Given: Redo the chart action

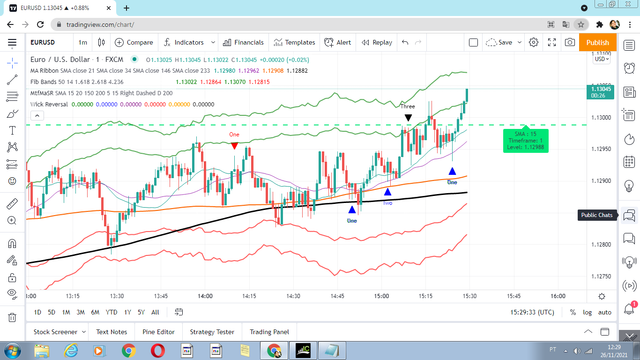Looking at the screenshot, I should point(418,42).
